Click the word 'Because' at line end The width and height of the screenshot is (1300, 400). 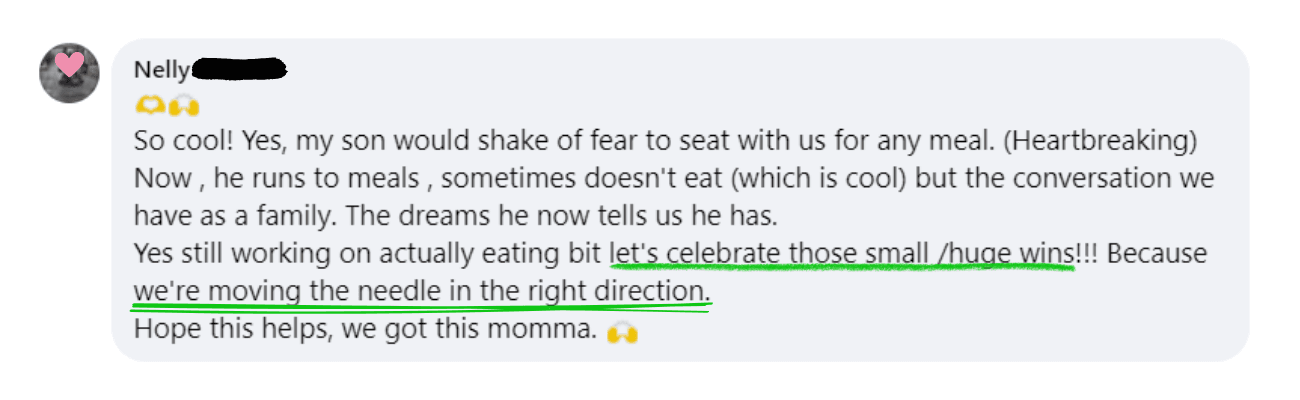1157,255
